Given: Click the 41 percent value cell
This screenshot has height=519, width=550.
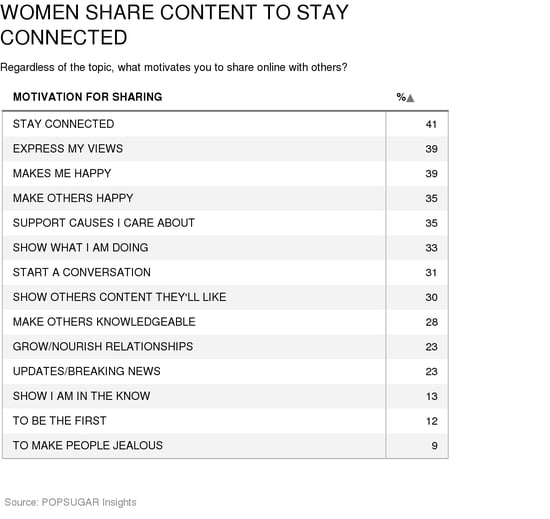Looking at the screenshot, I should 417,124.
